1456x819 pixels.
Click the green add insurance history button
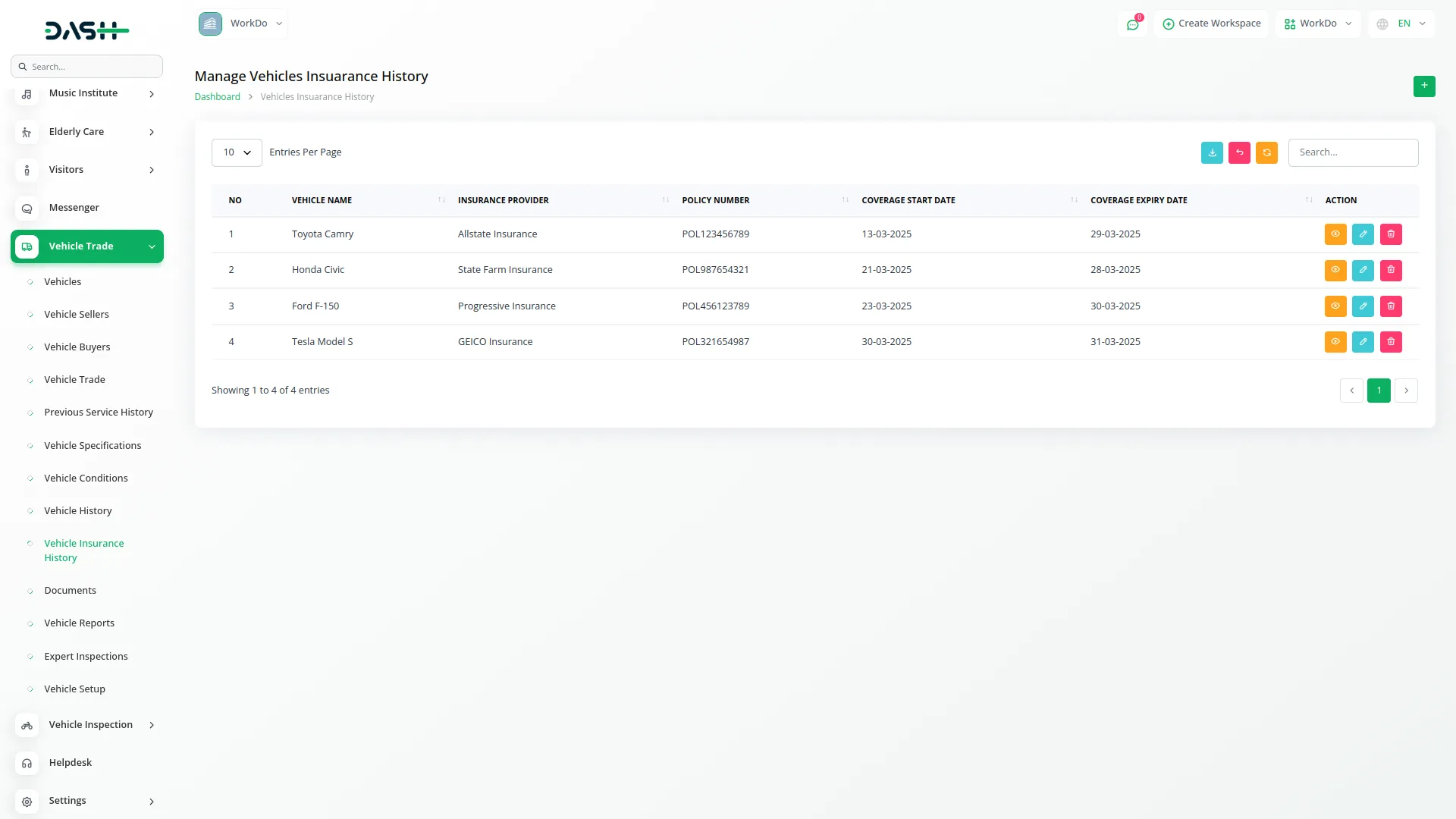coord(1423,86)
